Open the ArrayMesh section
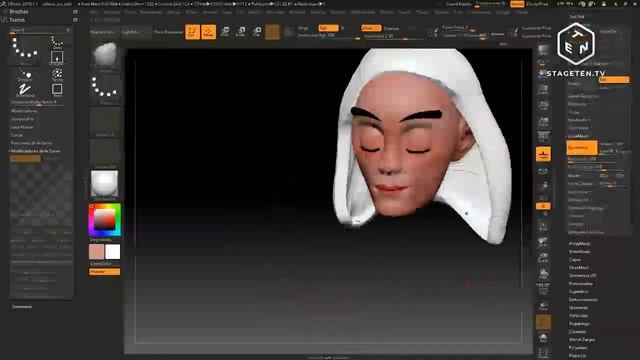This screenshot has width=640, height=360. [580, 244]
